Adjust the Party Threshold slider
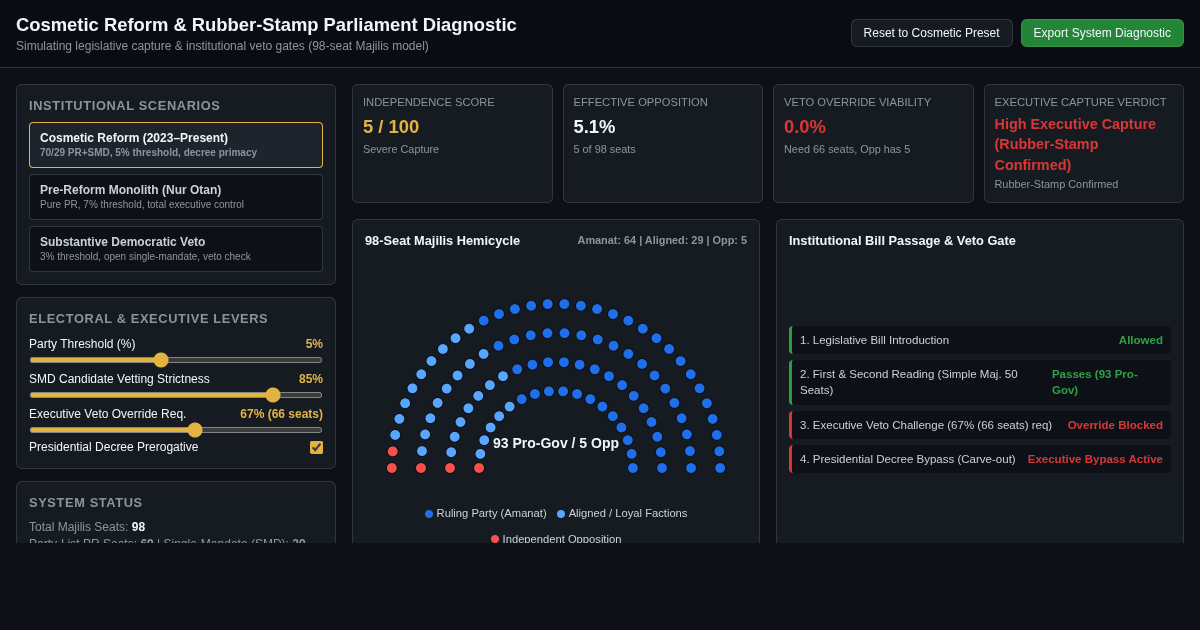Viewport: 1200px width, 630px height. pyautogui.click(x=176, y=360)
